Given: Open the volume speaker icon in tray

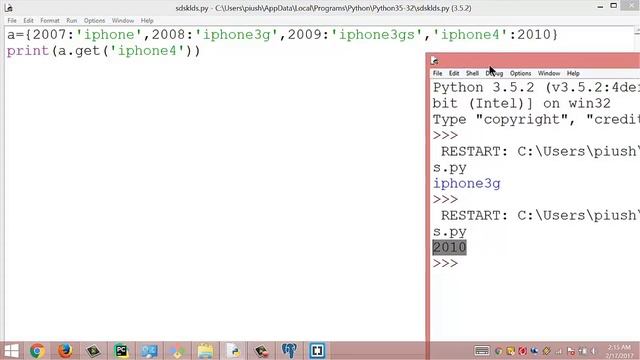Looking at the screenshot, I should [594, 351].
